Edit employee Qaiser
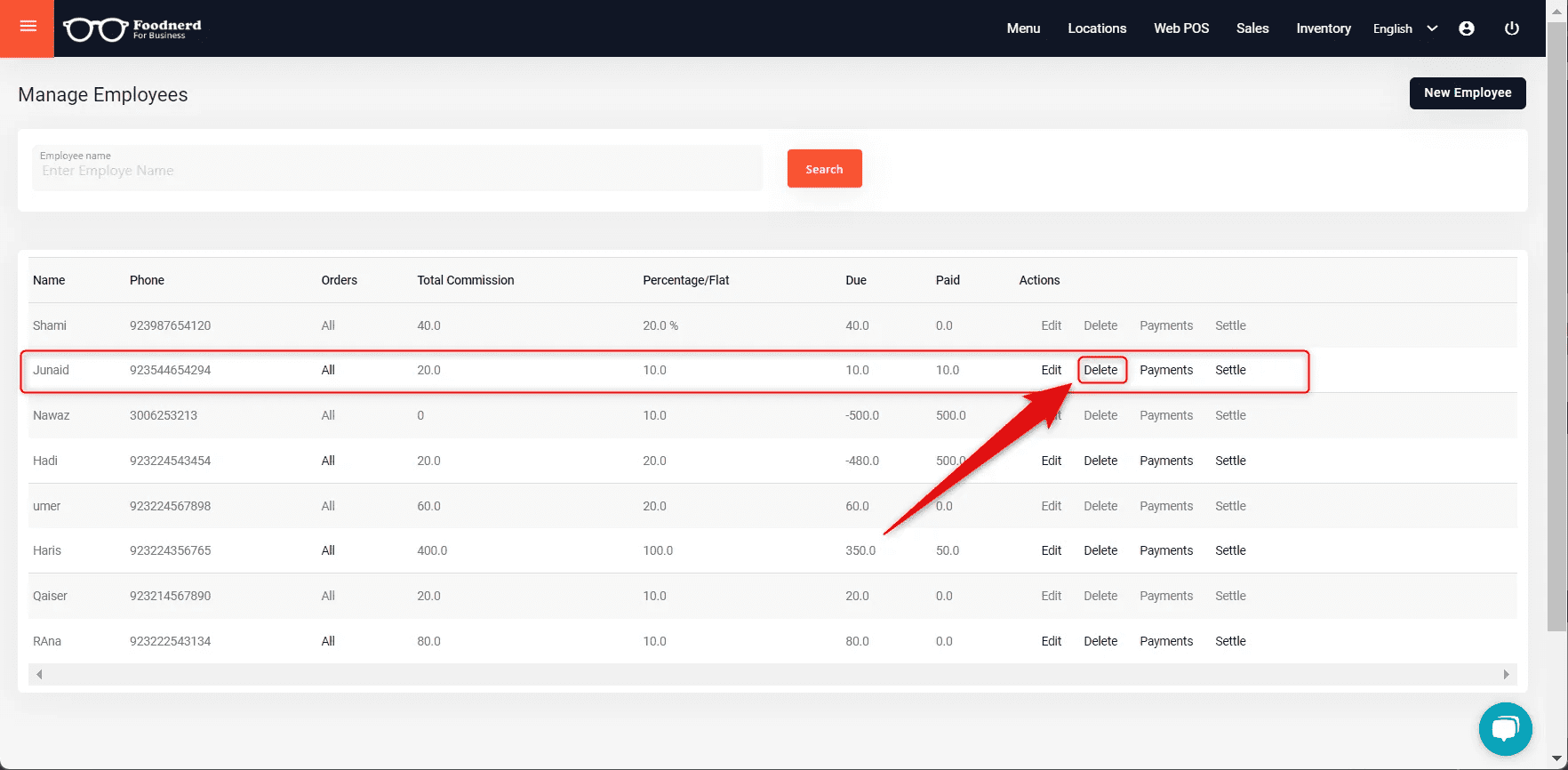 click(x=1052, y=596)
